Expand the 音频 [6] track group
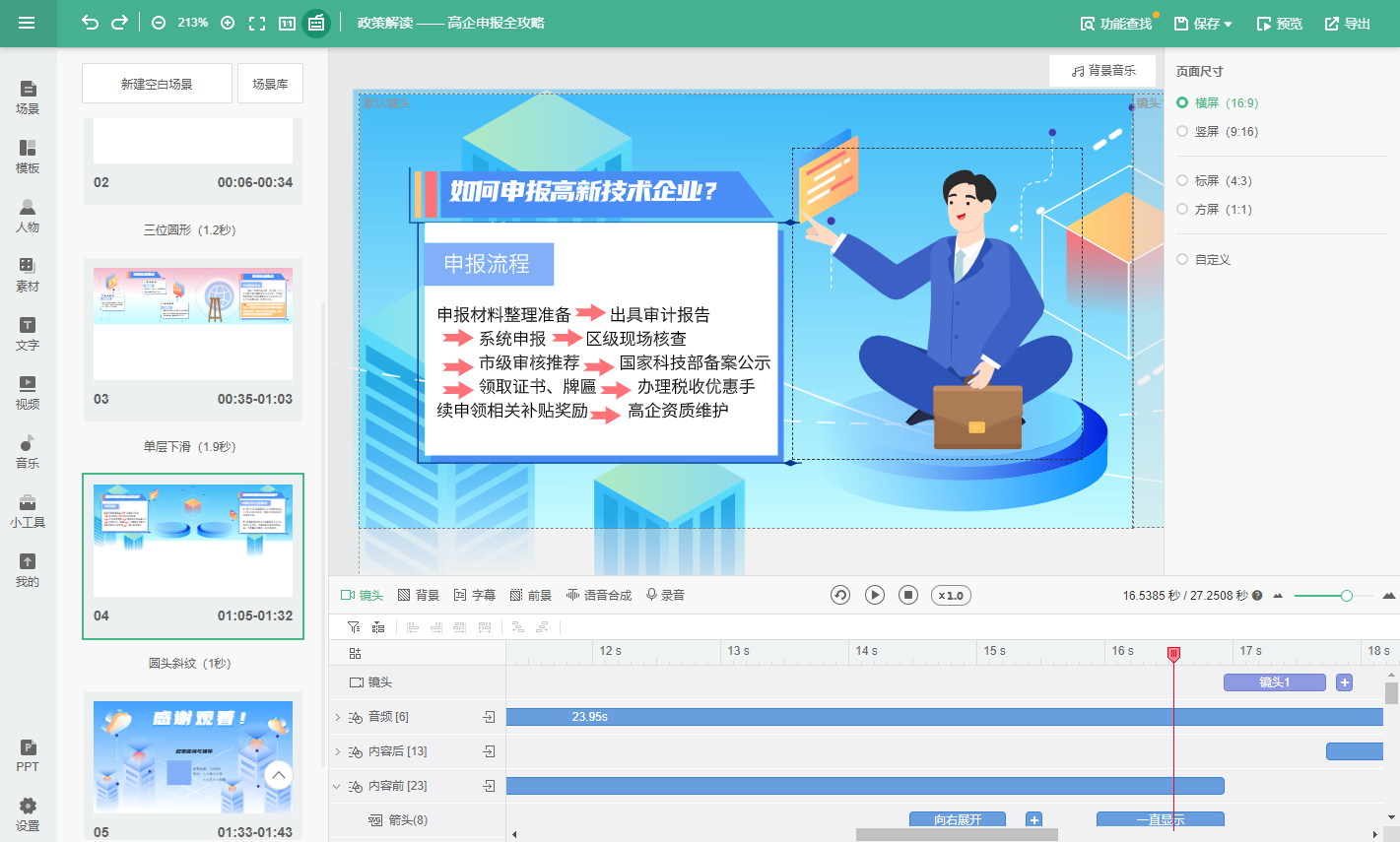The height and width of the screenshot is (842, 1400). 337,717
